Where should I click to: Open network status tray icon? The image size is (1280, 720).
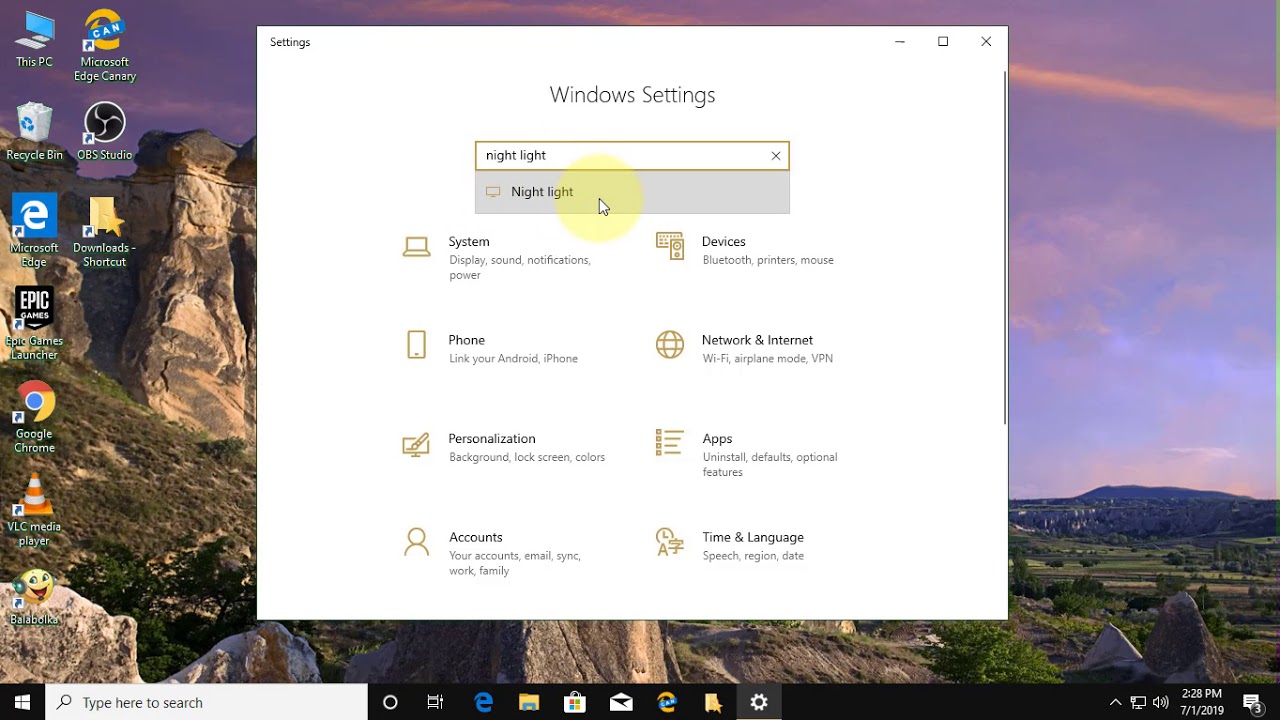click(1138, 702)
